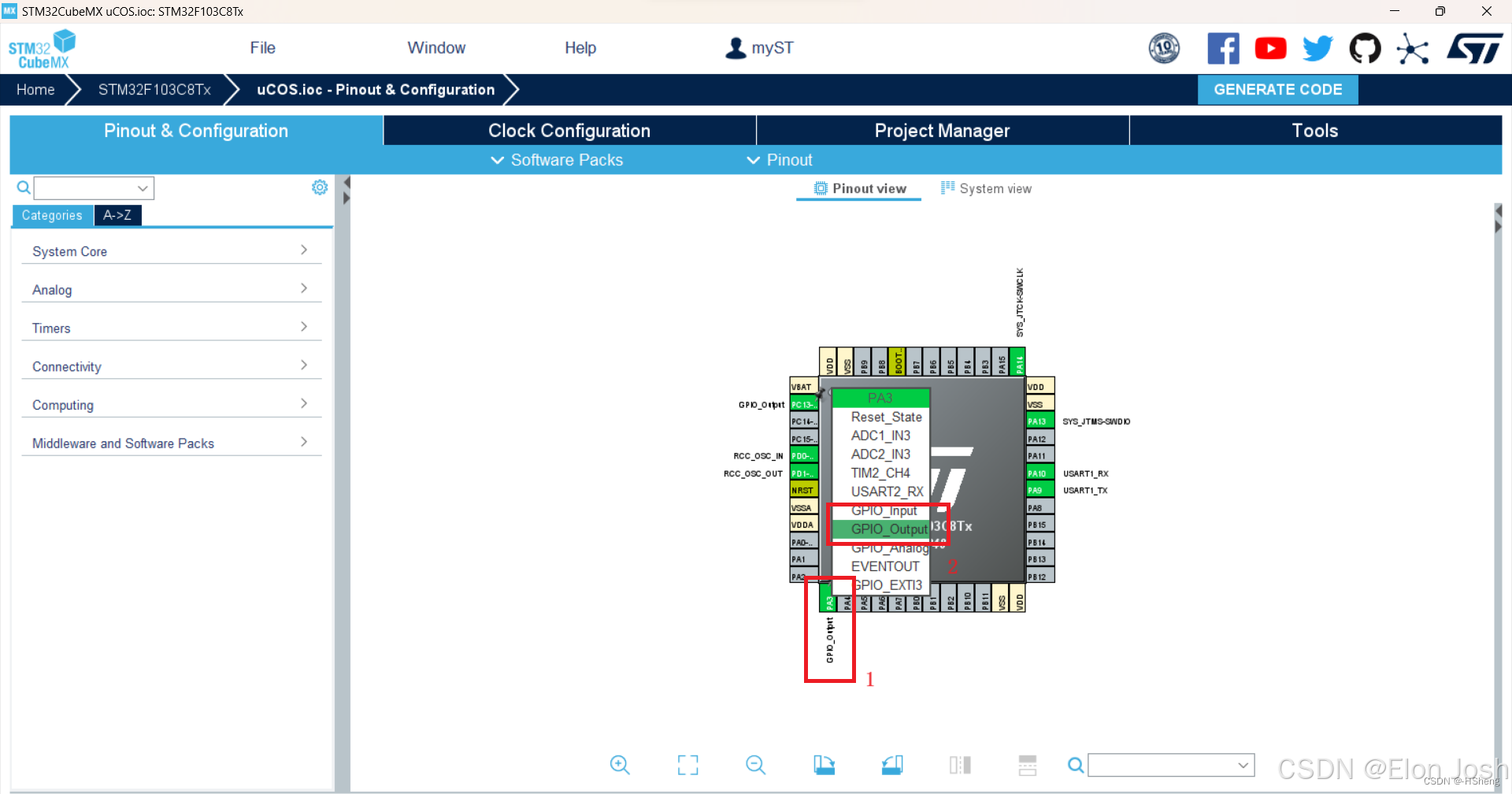
Task: Open the ST Facebook page icon
Action: point(1223,49)
